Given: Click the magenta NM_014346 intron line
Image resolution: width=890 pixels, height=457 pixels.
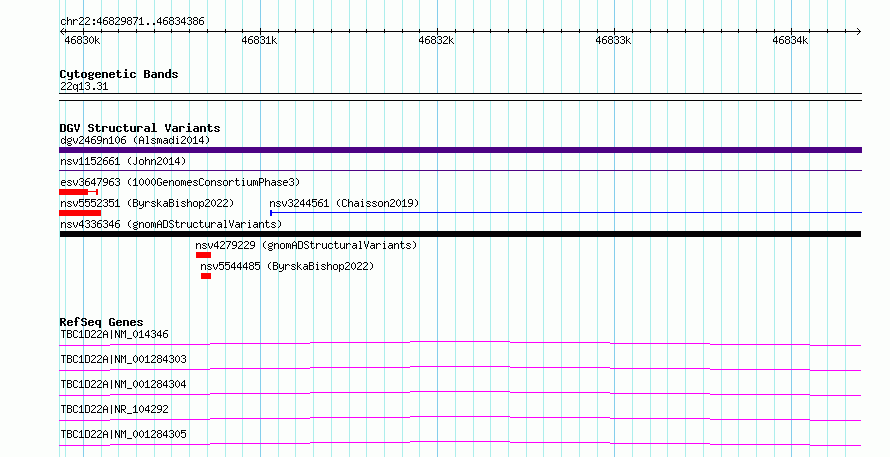Looking at the screenshot, I should point(460,342).
